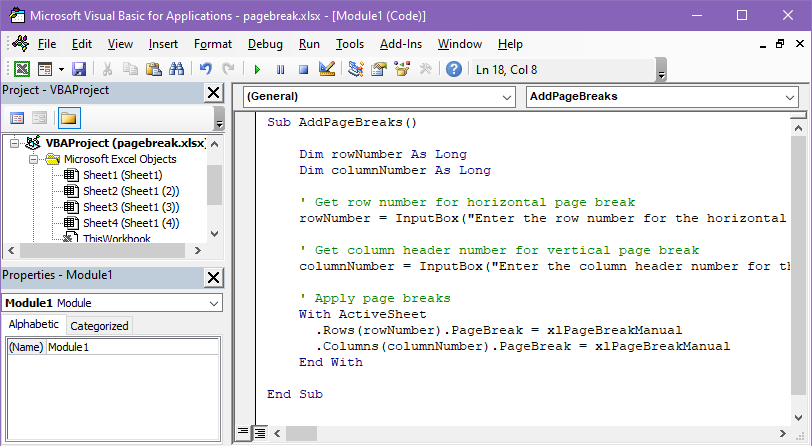Viewport: 812px width, 446px height.
Task: Open Find with the binoculars icon
Action: (176, 69)
